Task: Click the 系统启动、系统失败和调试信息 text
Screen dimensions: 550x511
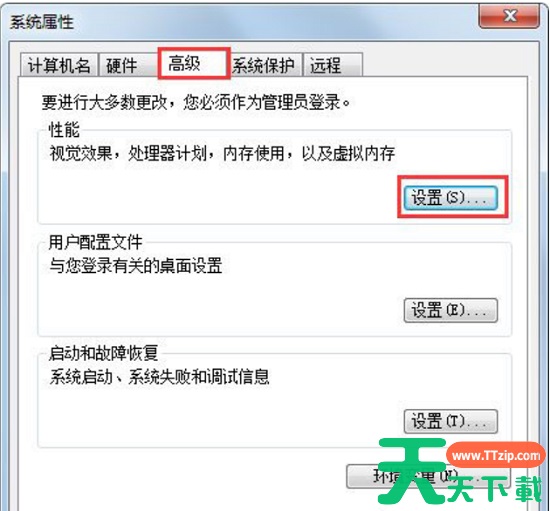Action: pos(159,377)
